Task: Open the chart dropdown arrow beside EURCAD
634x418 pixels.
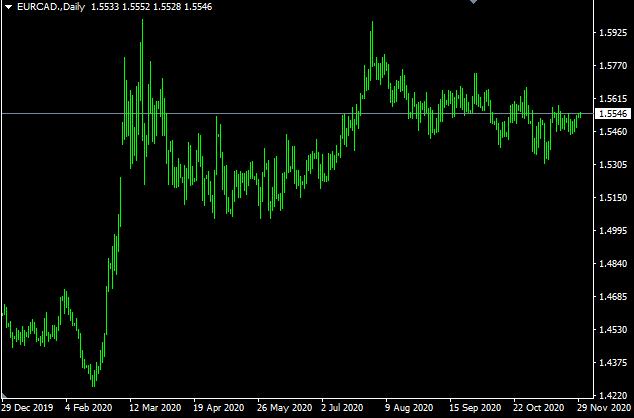Action: click(x=8, y=7)
